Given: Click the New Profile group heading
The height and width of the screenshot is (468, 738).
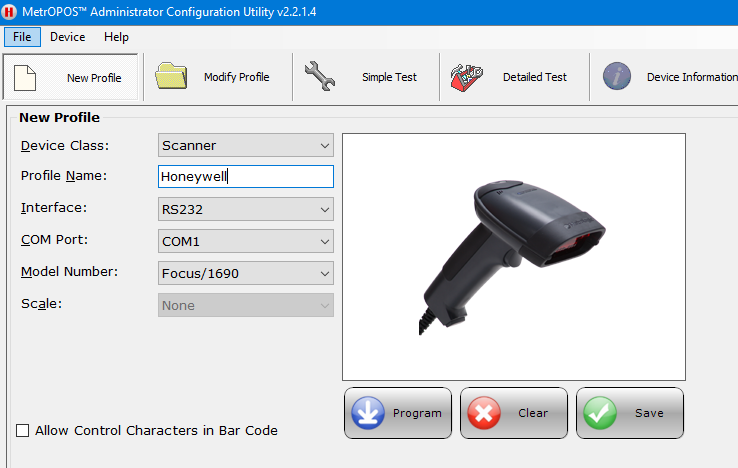Looking at the screenshot, I should click(59, 117).
